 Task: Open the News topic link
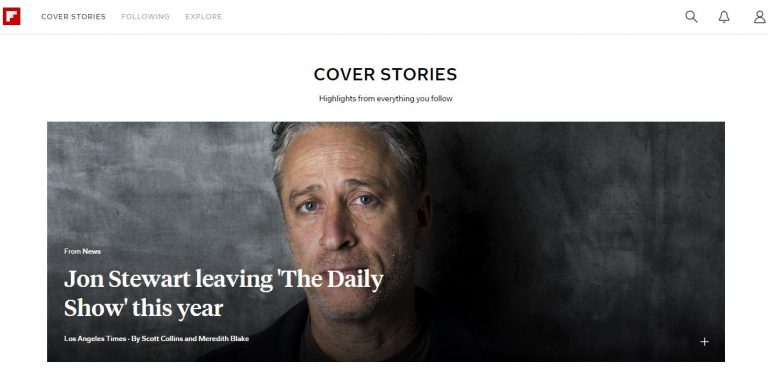[92, 251]
